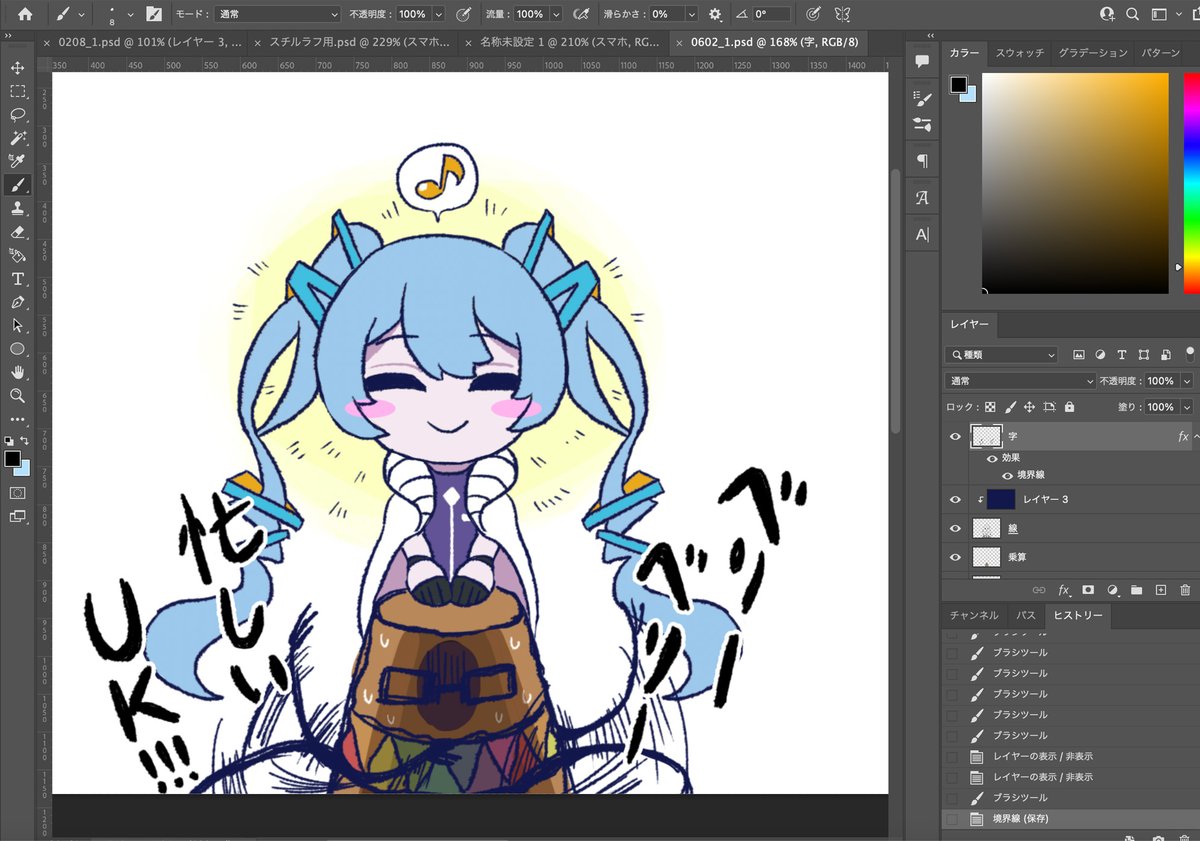
Task: Select the Brush tool in the left toolbar
Action: coord(17,185)
